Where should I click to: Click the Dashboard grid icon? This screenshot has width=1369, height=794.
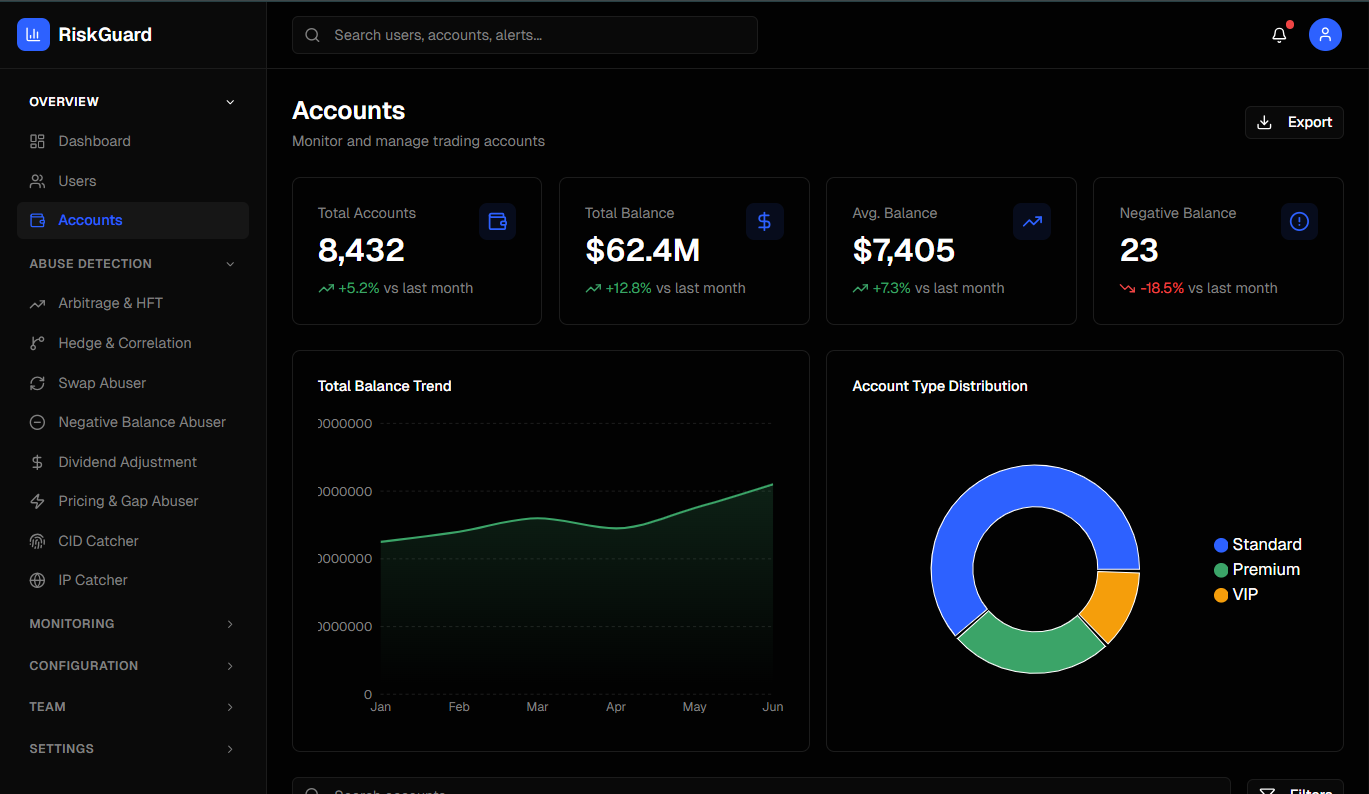pos(37,141)
